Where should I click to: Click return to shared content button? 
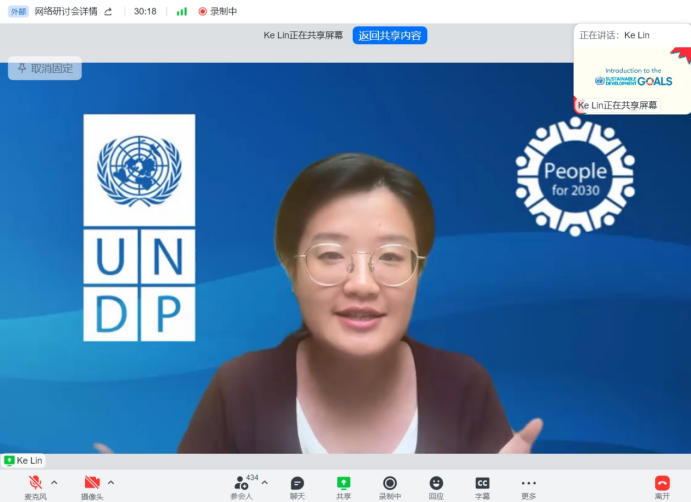coord(390,36)
